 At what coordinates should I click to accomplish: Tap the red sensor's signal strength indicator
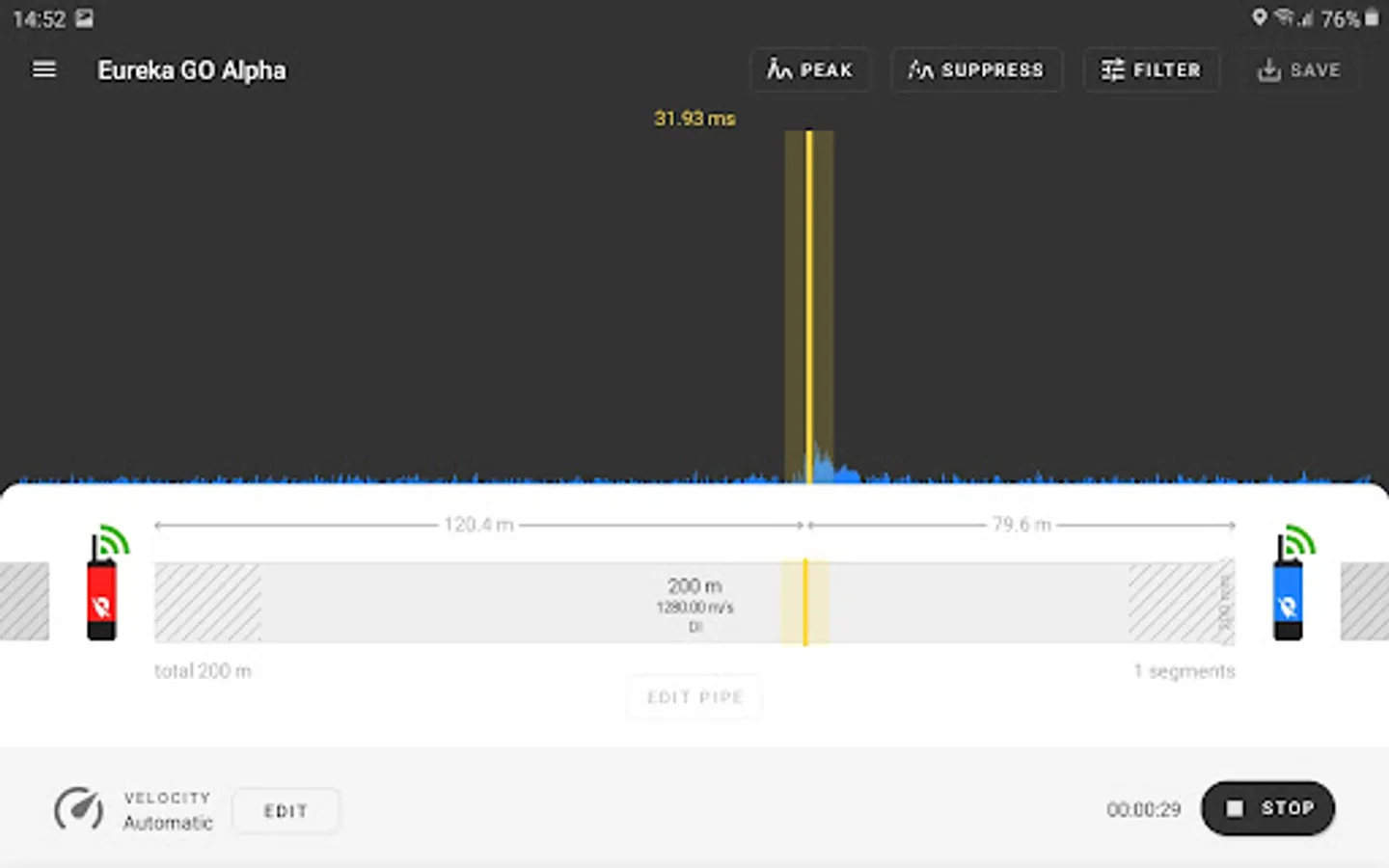coord(114,540)
